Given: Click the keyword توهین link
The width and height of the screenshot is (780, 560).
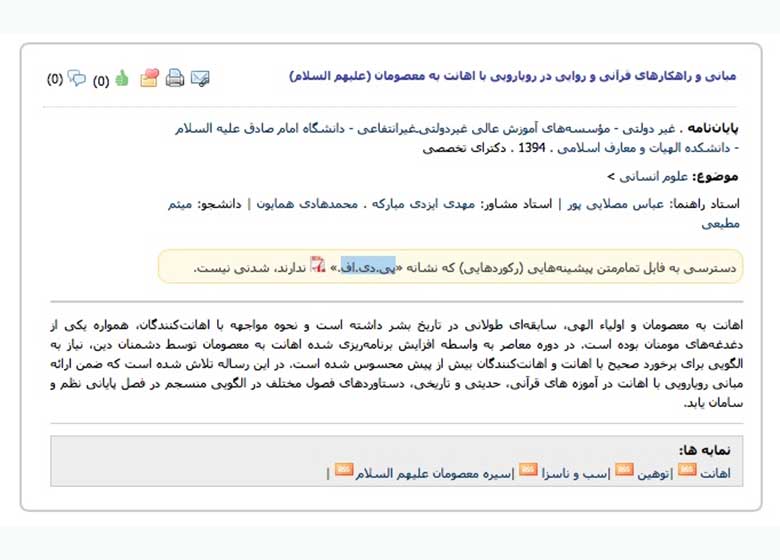Looking at the screenshot, I should pyautogui.click(x=653, y=472).
